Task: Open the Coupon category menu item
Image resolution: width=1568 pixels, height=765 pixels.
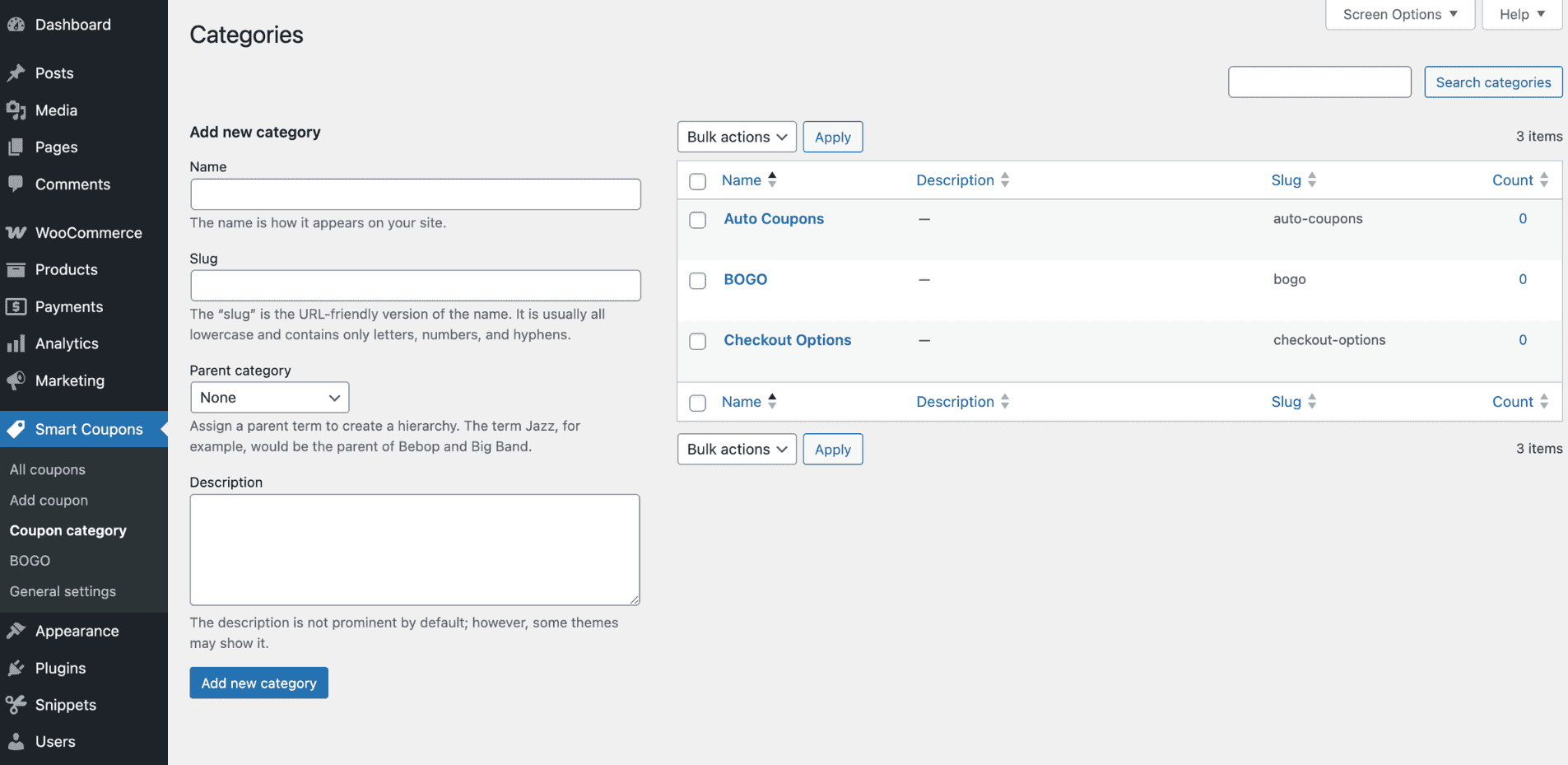Action: (68, 530)
